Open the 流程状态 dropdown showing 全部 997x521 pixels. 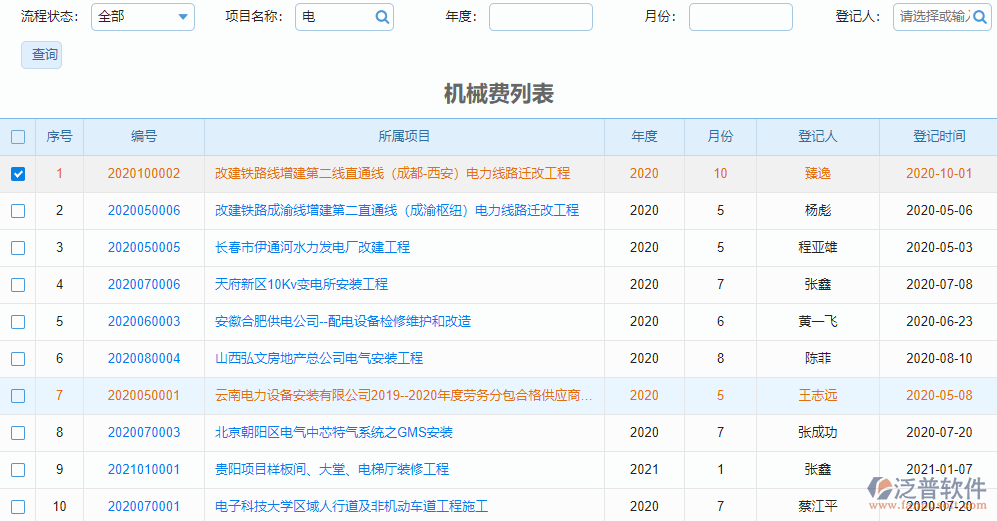click(x=143, y=17)
